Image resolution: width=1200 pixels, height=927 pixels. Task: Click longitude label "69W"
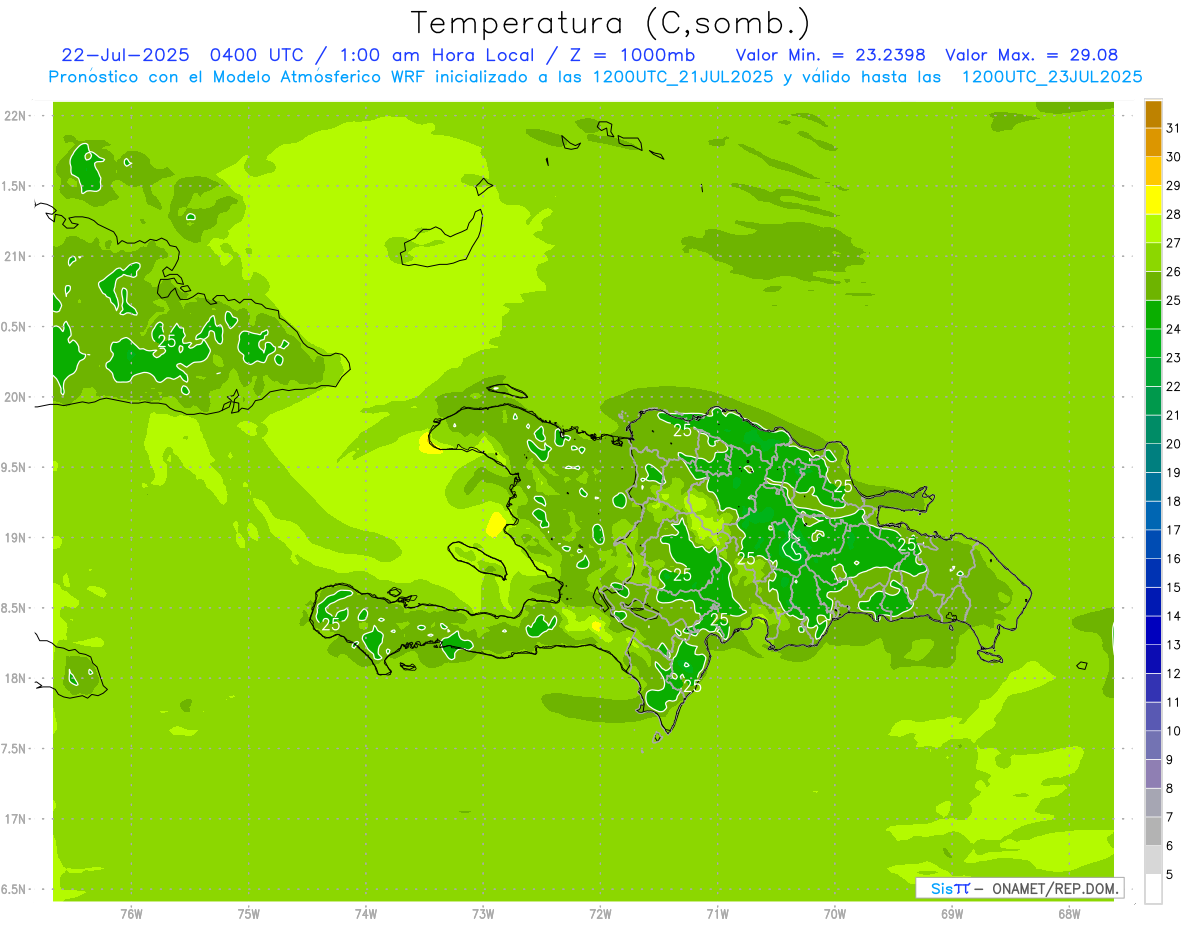[x=952, y=914]
